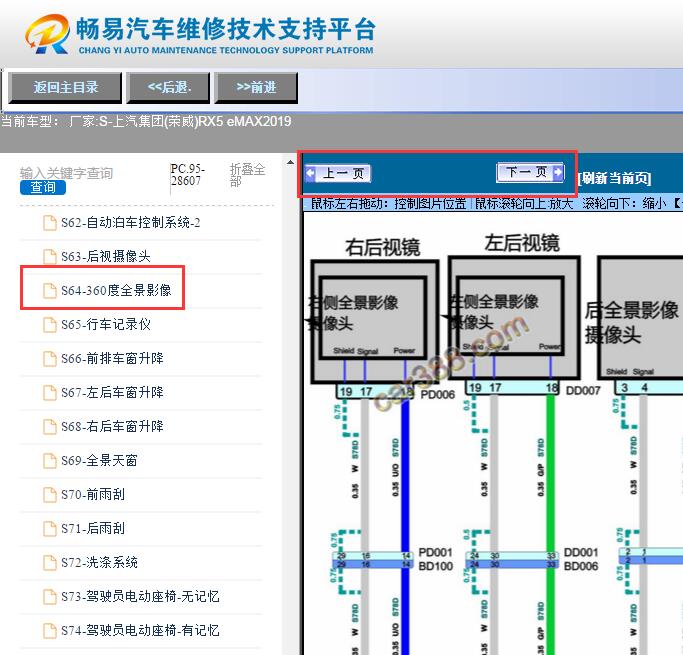Click the PD001 connector label
683x655 pixels.
435,552
